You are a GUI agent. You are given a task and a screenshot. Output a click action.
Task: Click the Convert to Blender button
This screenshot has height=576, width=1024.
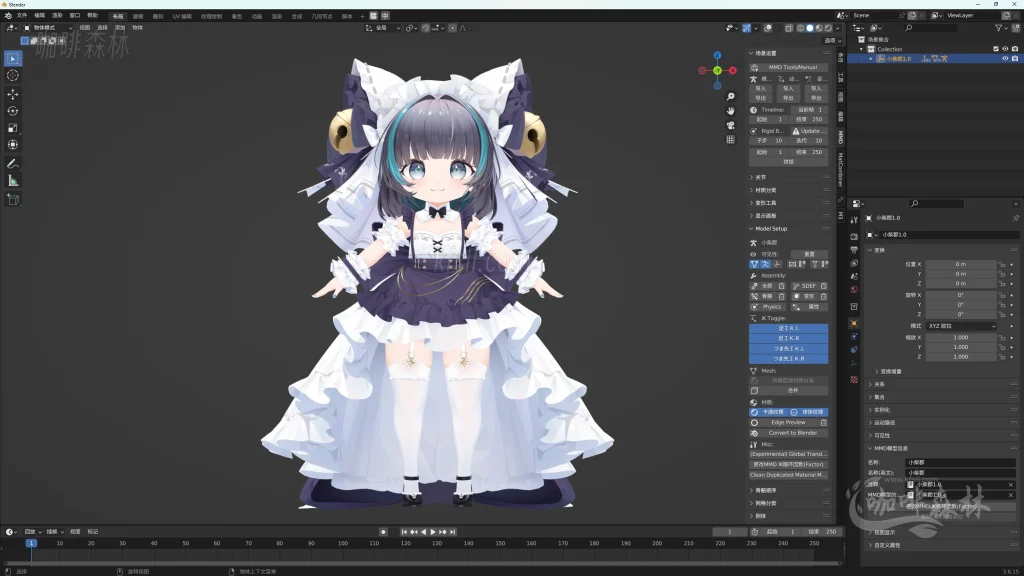[x=789, y=433]
